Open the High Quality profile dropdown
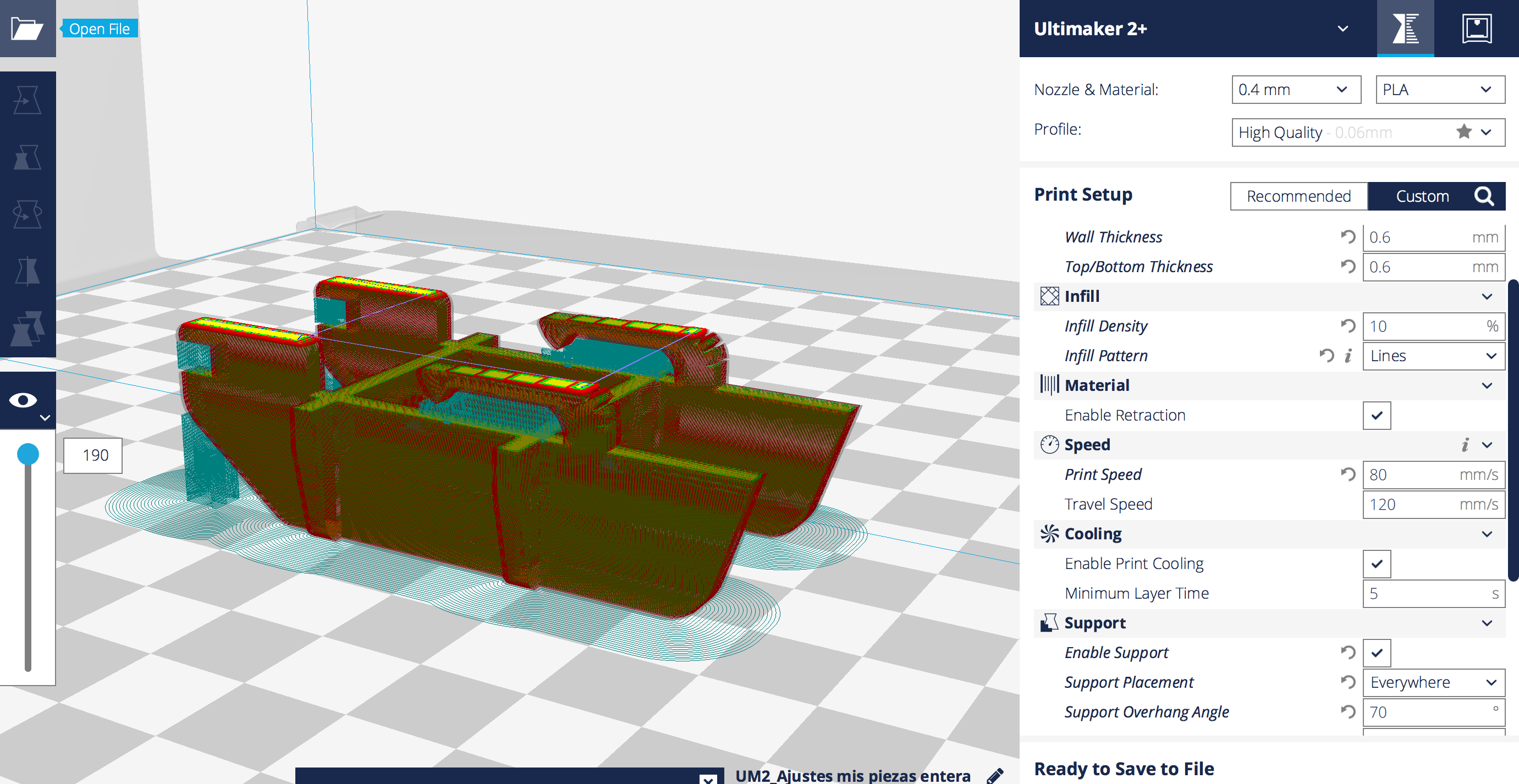This screenshot has width=1519, height=784. (1367, 132)
